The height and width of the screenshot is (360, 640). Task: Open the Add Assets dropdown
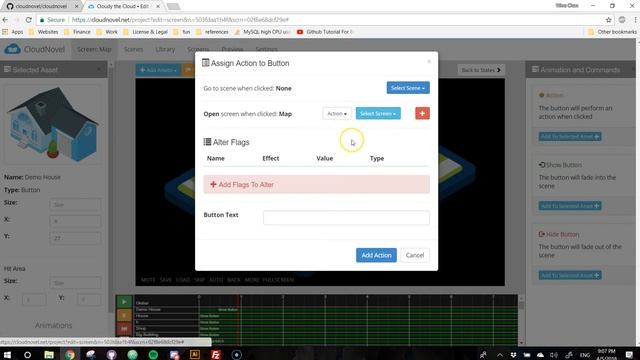tap(158, 70)
